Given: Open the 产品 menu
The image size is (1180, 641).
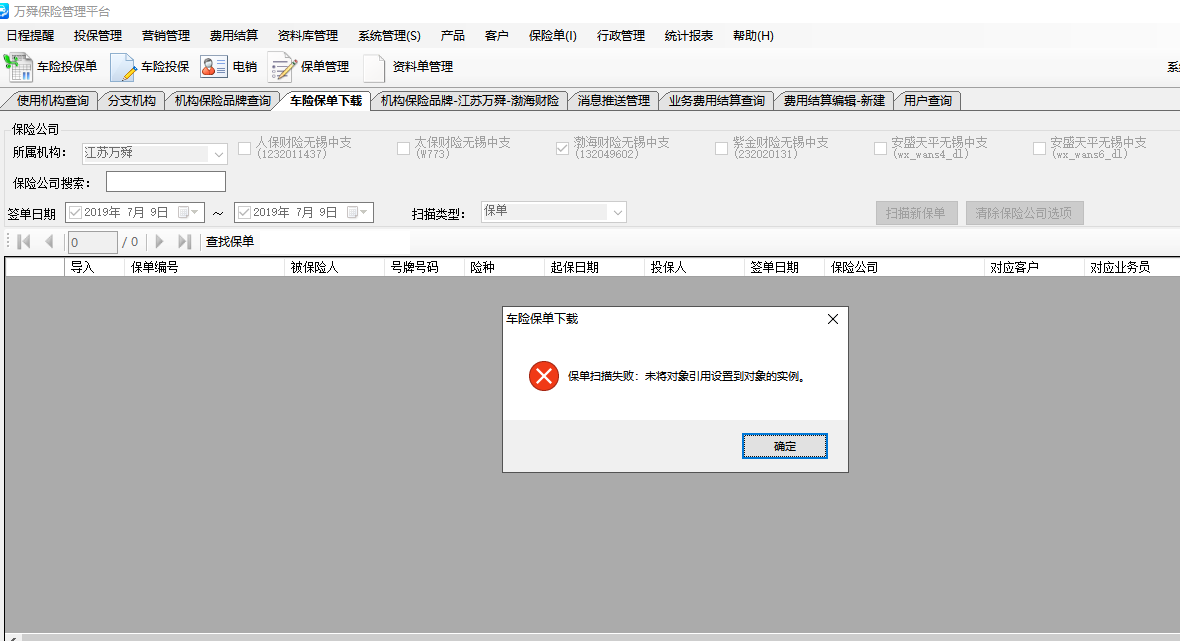Looking at the screenshot, I should (452, 35).
